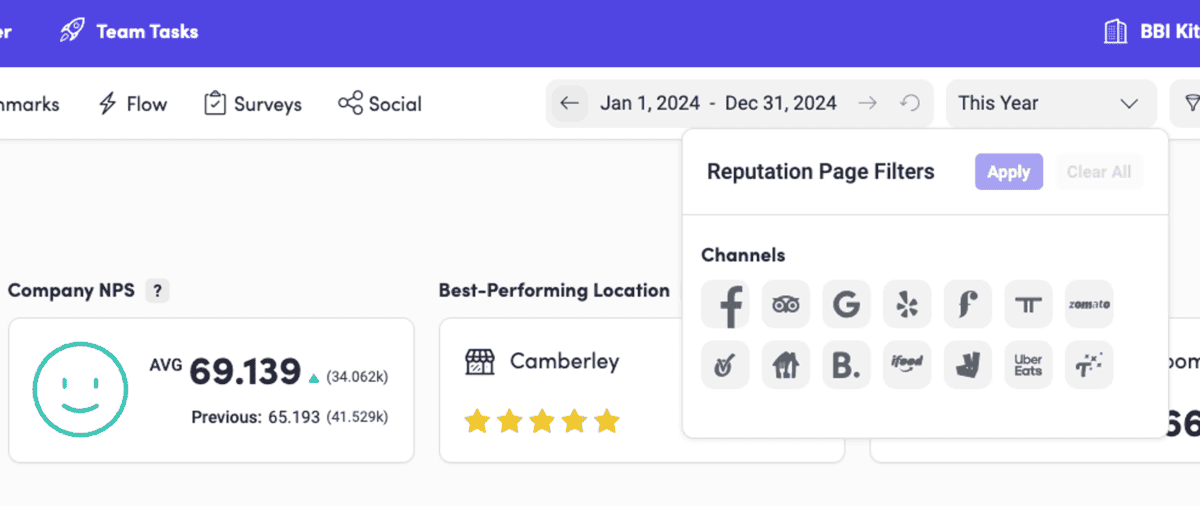
Task: Apply the Reputation Page Filters
Action: click(1009, 172)
